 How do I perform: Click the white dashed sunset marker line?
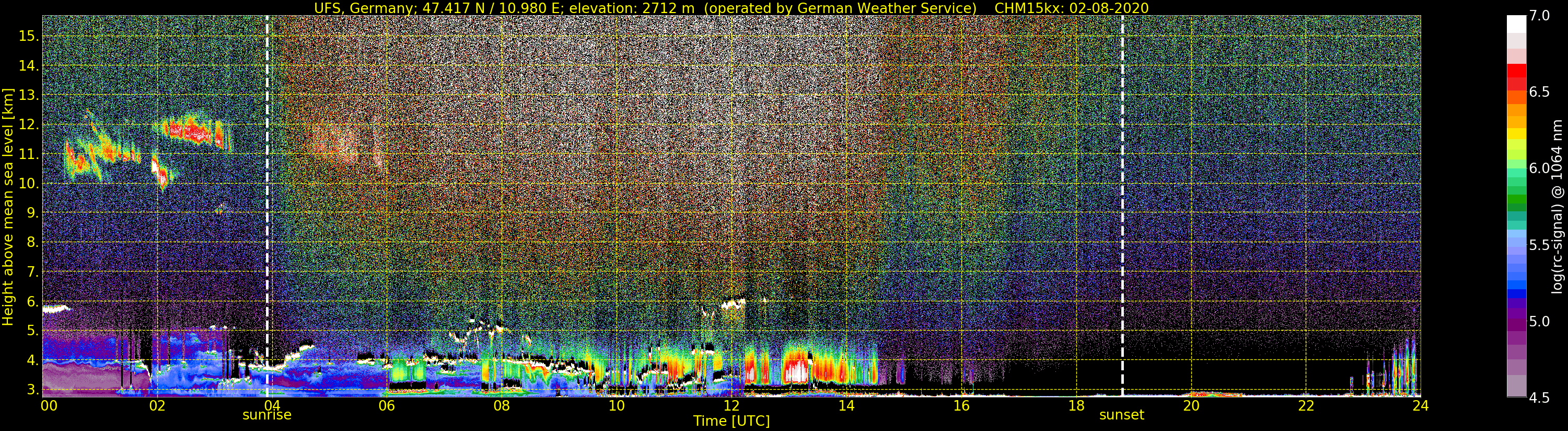tap(1122, 206)
